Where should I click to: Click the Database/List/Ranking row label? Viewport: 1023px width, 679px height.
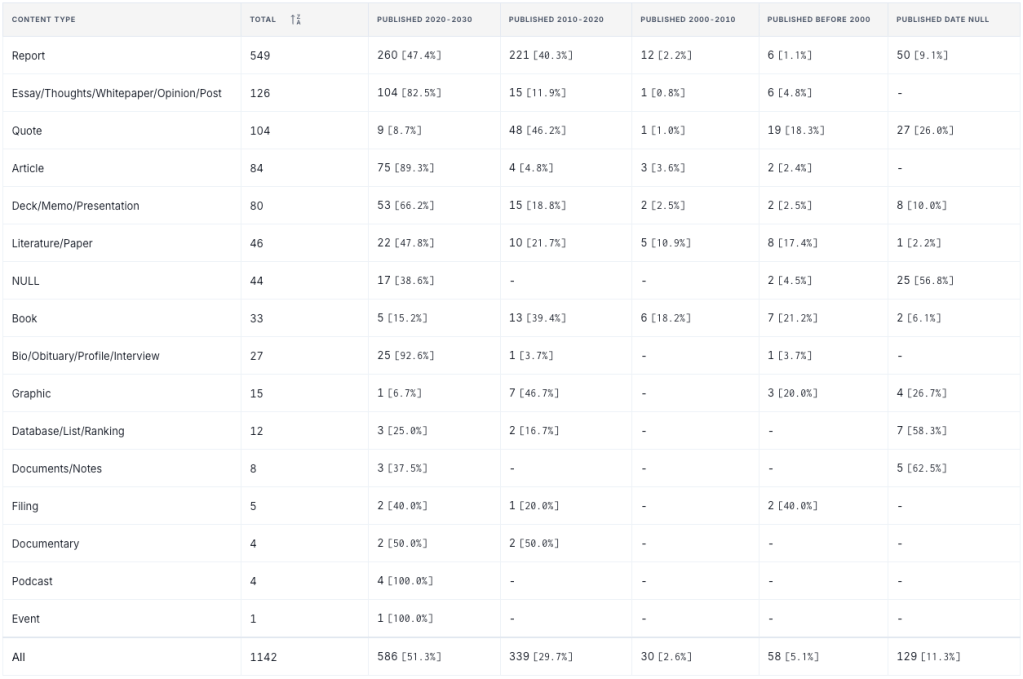coord(68,431)
